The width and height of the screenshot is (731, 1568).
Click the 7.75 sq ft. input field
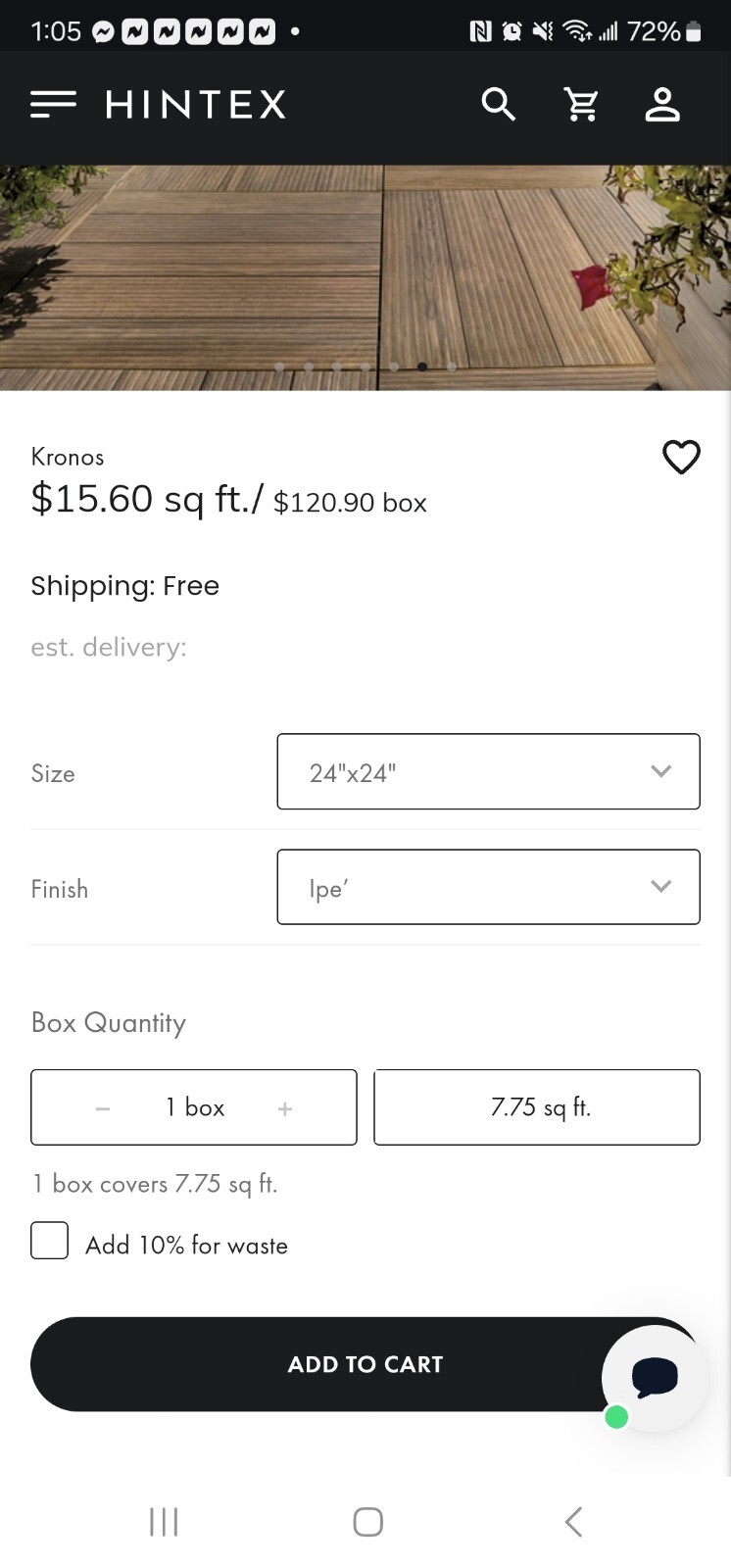point(537,1107)
